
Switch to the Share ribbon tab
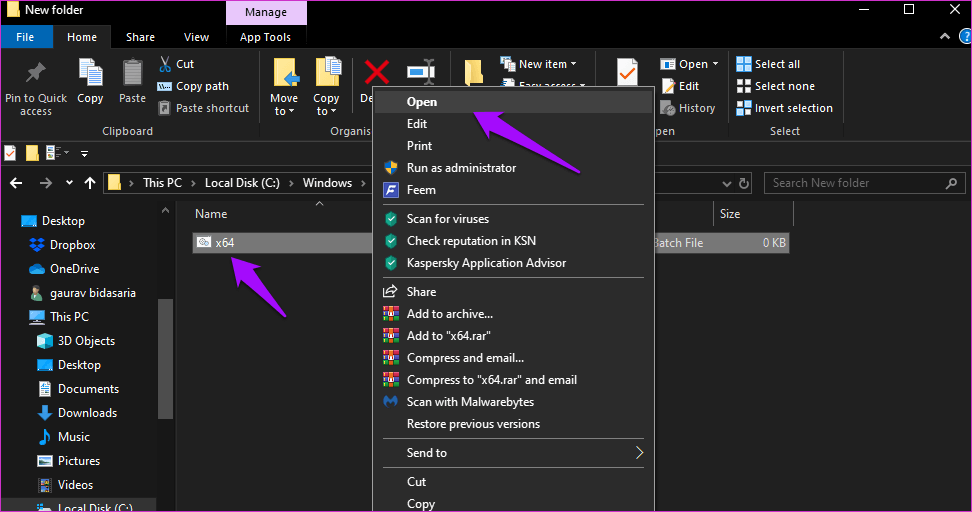[141, 37]
